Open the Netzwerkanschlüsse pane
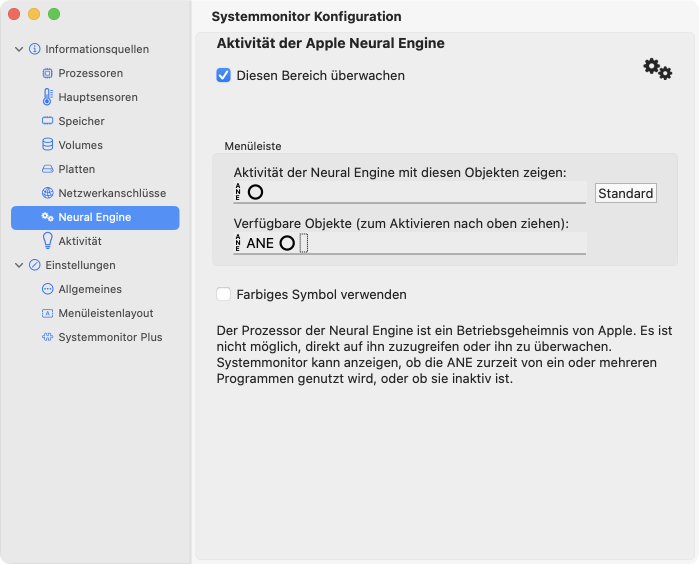 point(95,193)
